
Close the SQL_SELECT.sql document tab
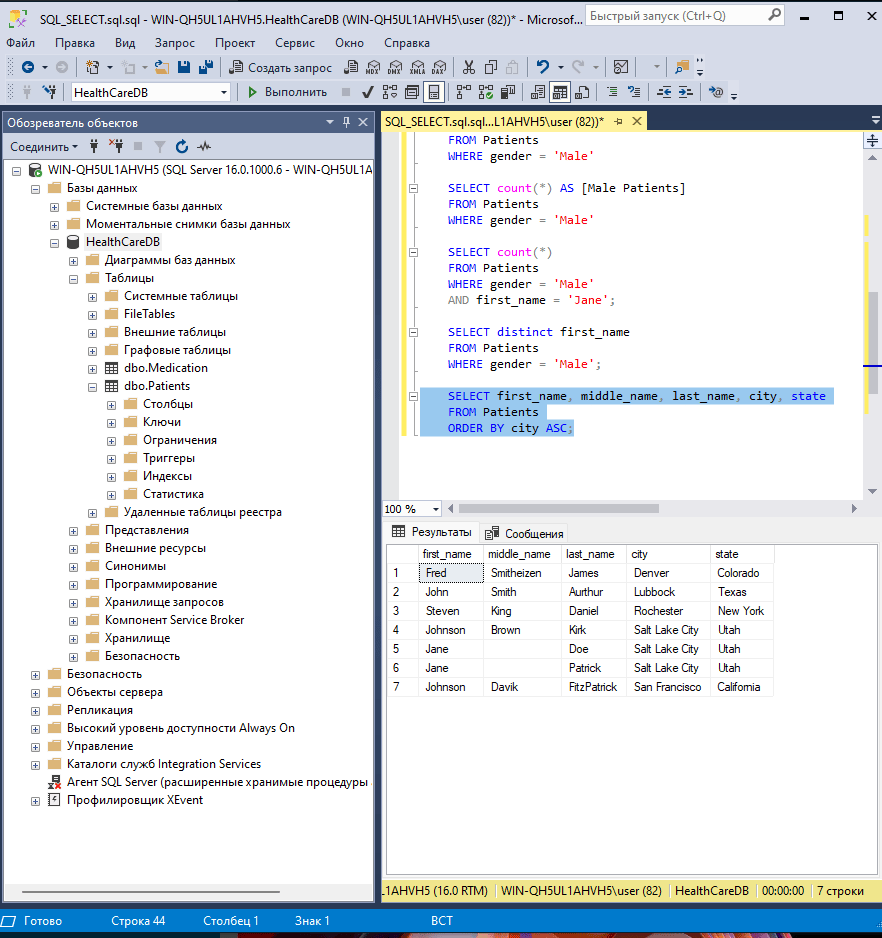637,121
